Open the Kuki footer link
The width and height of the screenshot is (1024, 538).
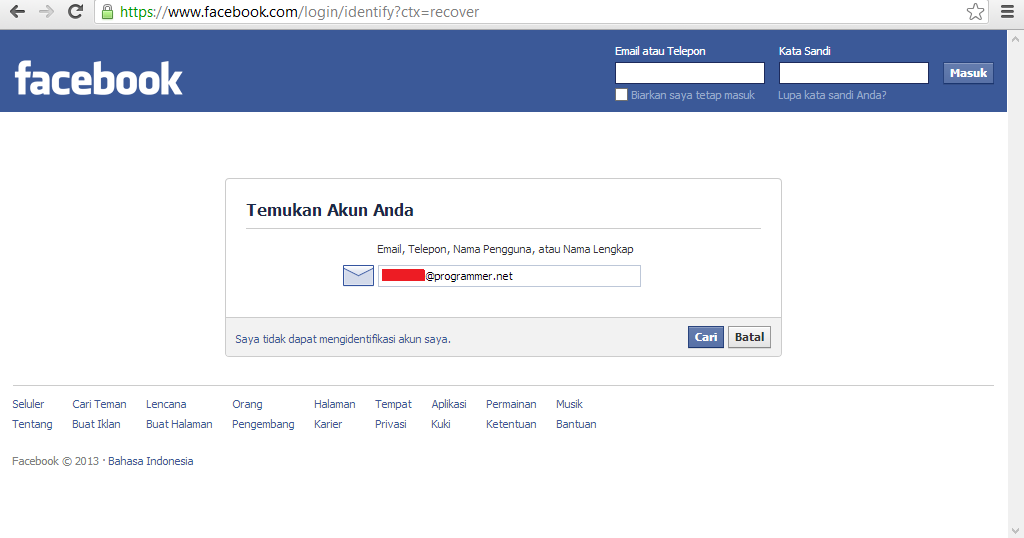[441, 424]
